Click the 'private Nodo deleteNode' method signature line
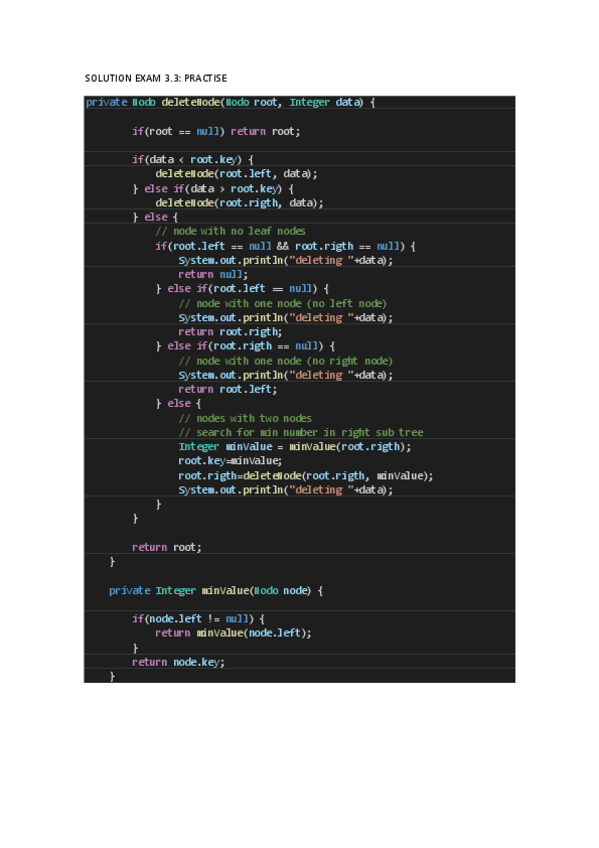Image resolution: width=599 pixels, height=848 pixels. point(230,102)
